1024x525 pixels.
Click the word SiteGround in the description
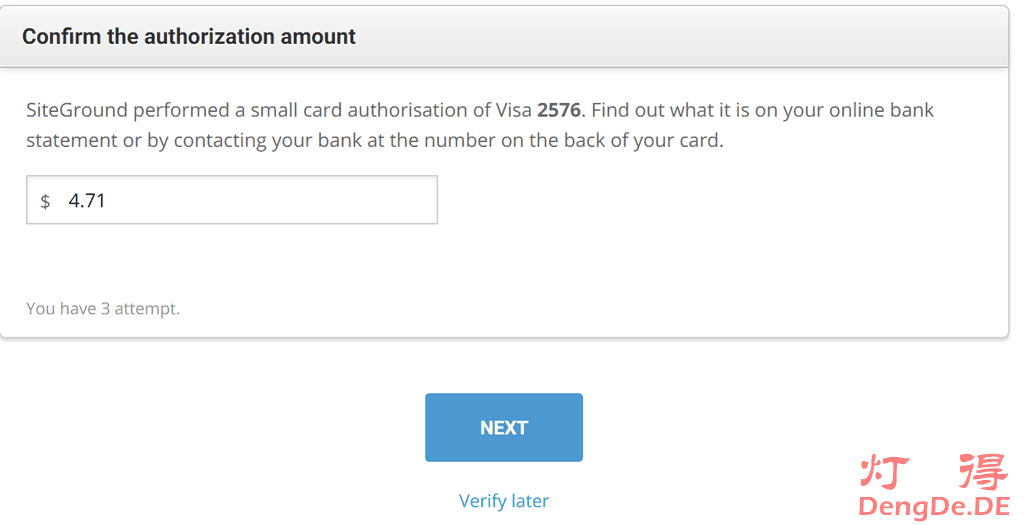pyautogui.click(x=76, y=110)
